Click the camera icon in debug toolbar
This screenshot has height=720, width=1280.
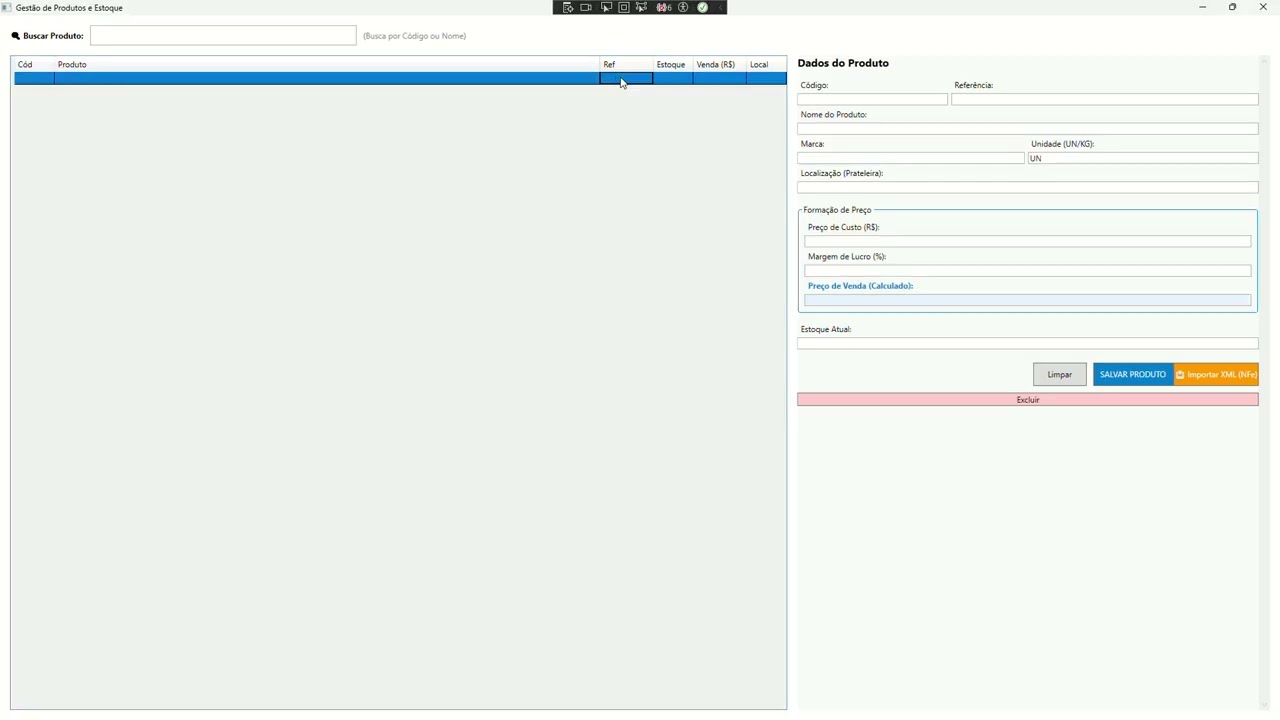[x=586, y=7]
